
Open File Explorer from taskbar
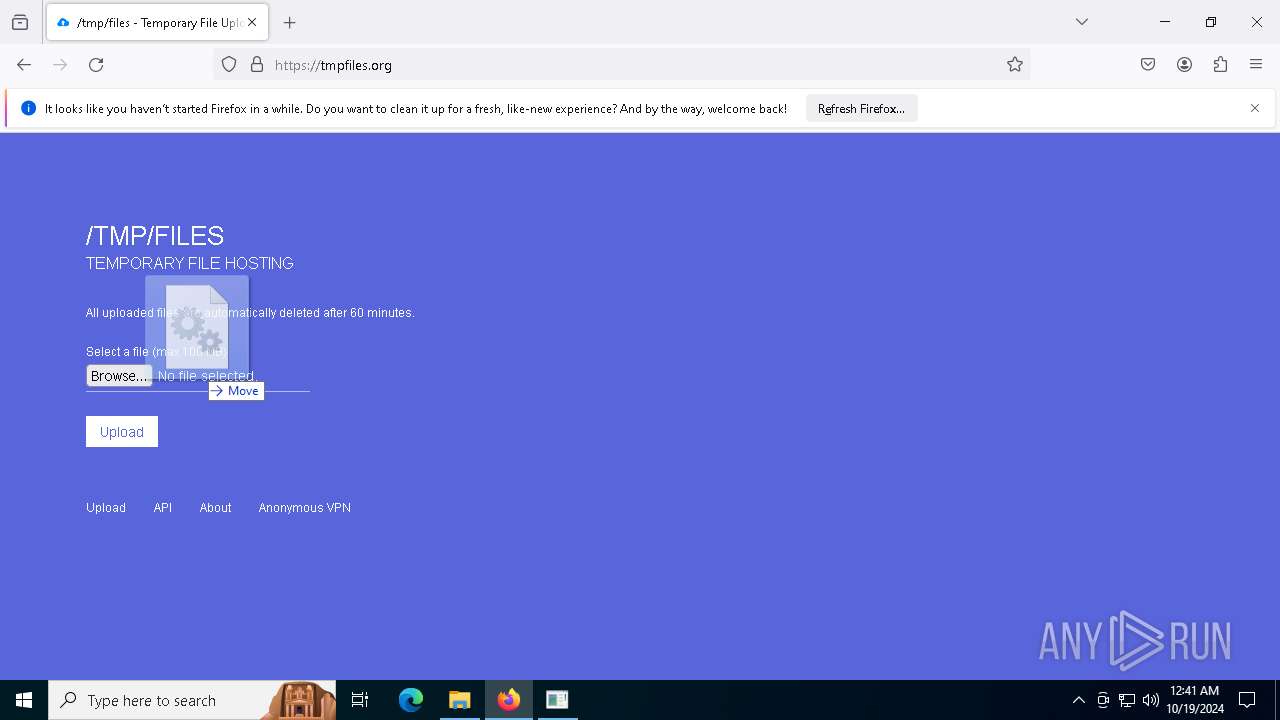[x=460, y=700]
